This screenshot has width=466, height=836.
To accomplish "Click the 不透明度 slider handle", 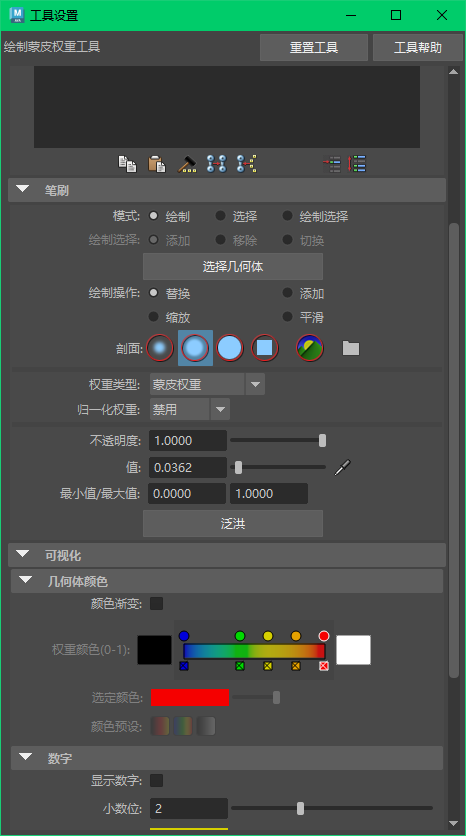I will tap(322, 440).
